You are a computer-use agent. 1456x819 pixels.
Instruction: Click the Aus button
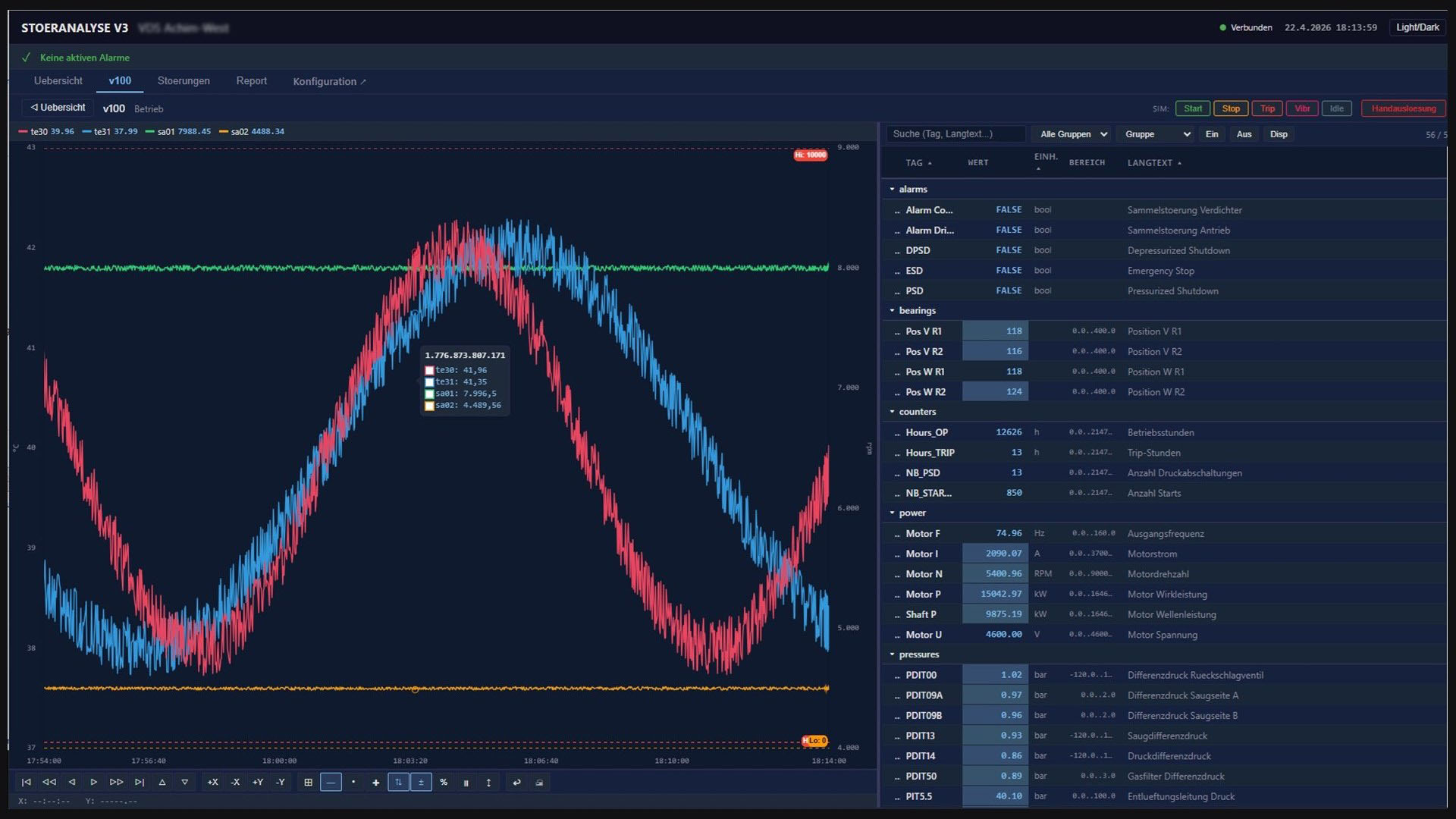(1244, 134)
